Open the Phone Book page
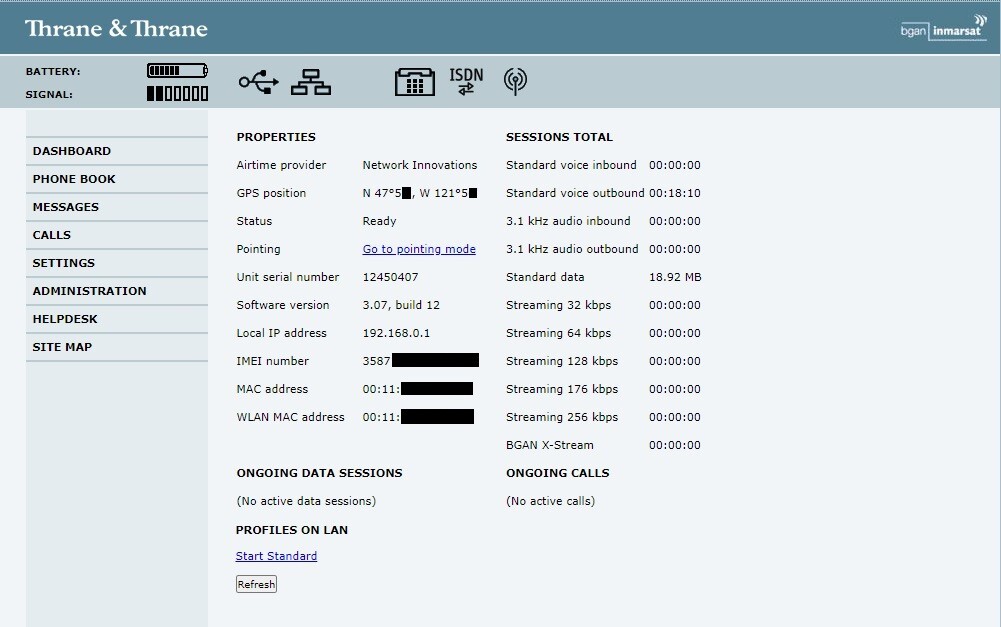The image size is (1001, 627). click(x=117, y=179)
